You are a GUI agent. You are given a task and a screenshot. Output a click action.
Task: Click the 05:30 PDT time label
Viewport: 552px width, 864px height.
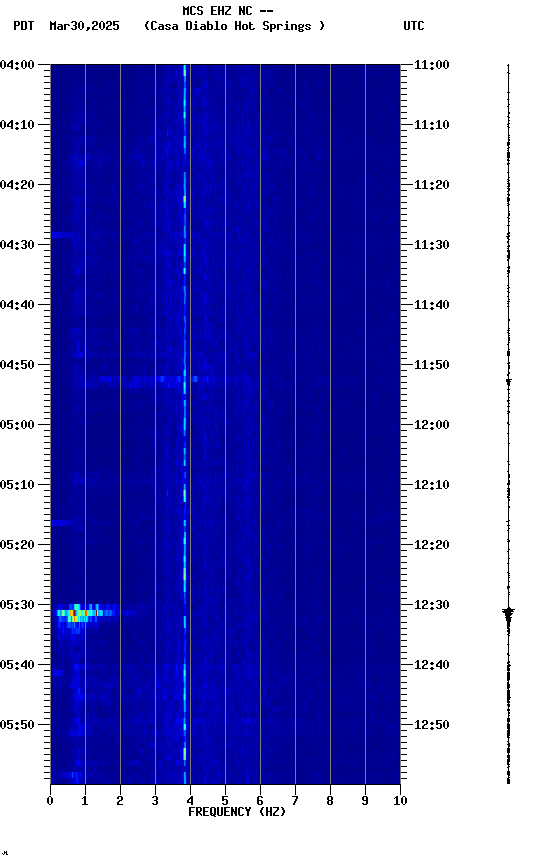[x=17, y=606]
